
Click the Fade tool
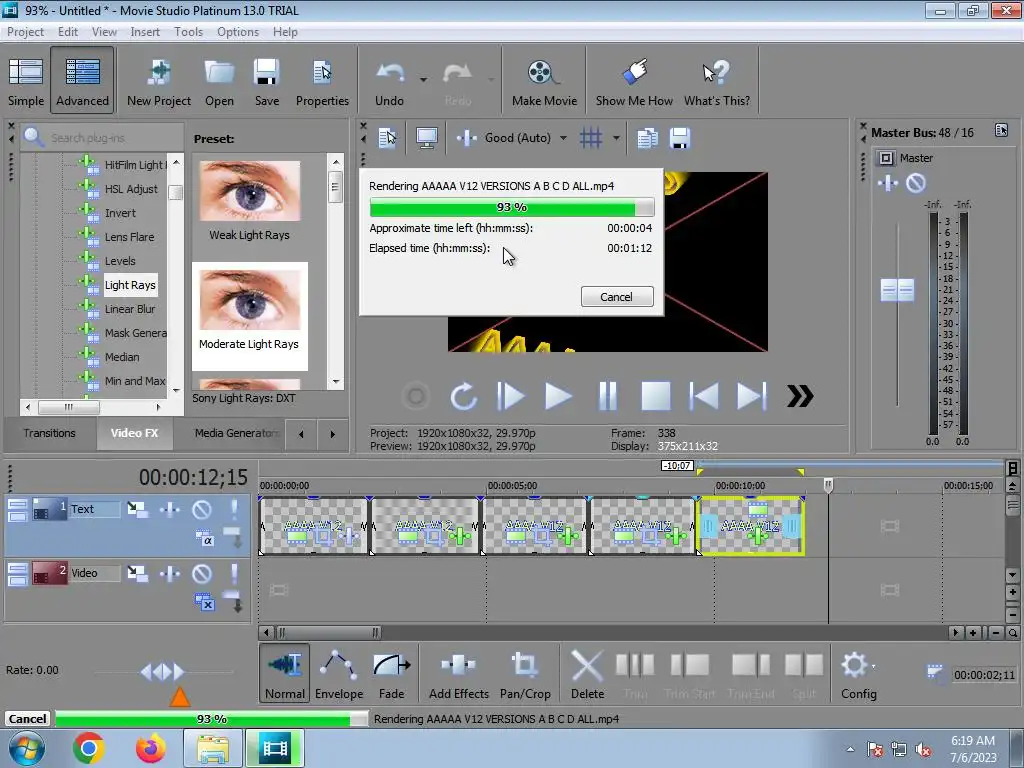391,673
